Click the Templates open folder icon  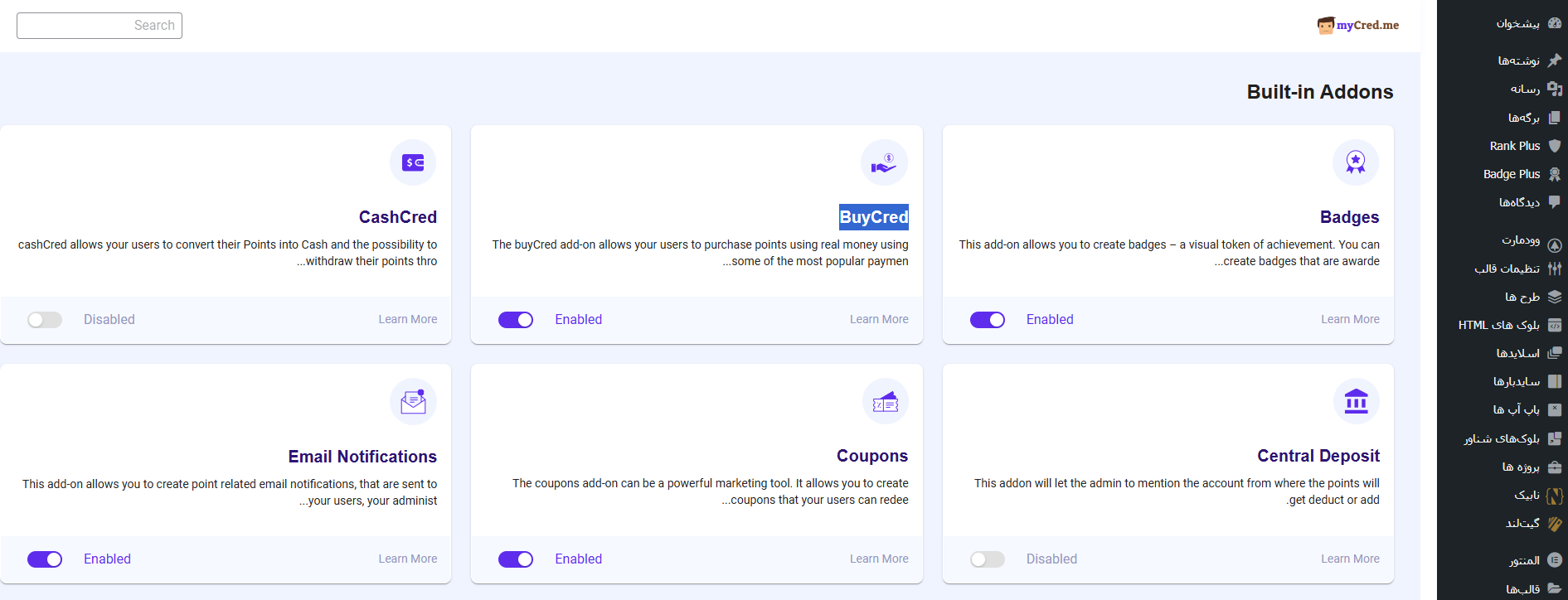point(1555,589)
